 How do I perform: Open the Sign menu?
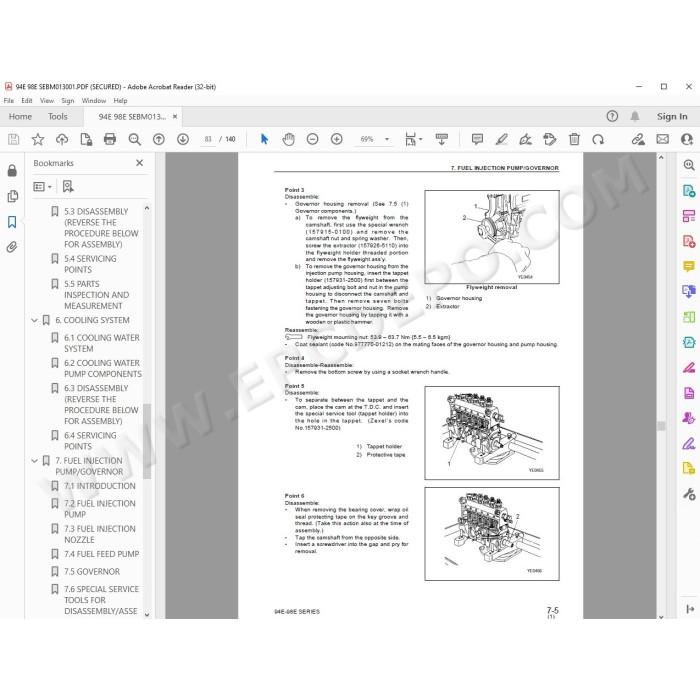coord(68,100)
